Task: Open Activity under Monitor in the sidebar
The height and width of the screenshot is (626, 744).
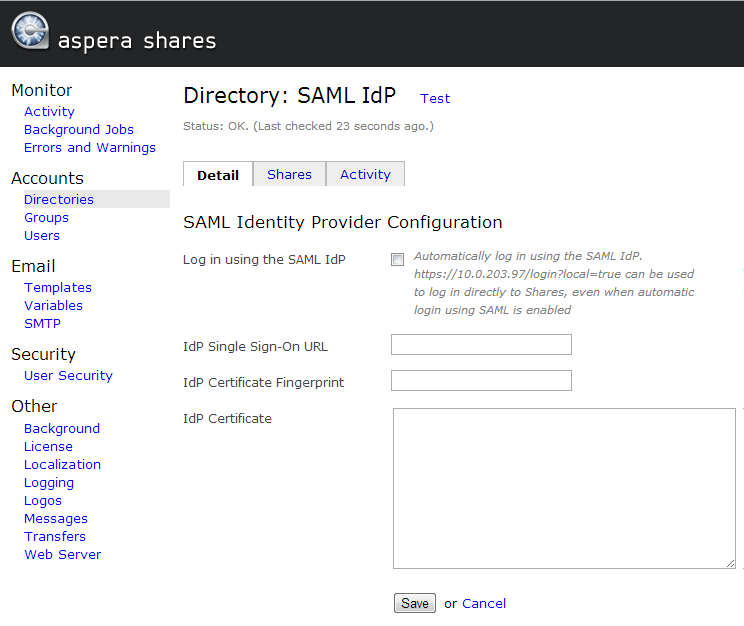Action: pos(49,112)
